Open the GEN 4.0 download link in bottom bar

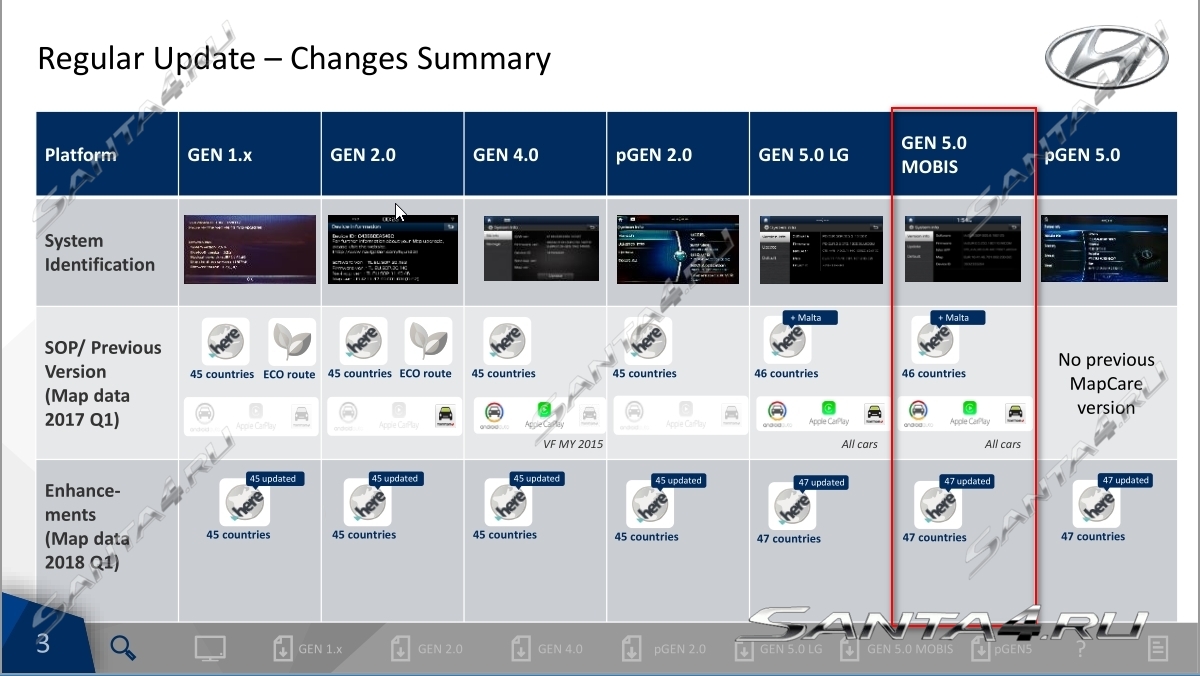coord(546,648)
